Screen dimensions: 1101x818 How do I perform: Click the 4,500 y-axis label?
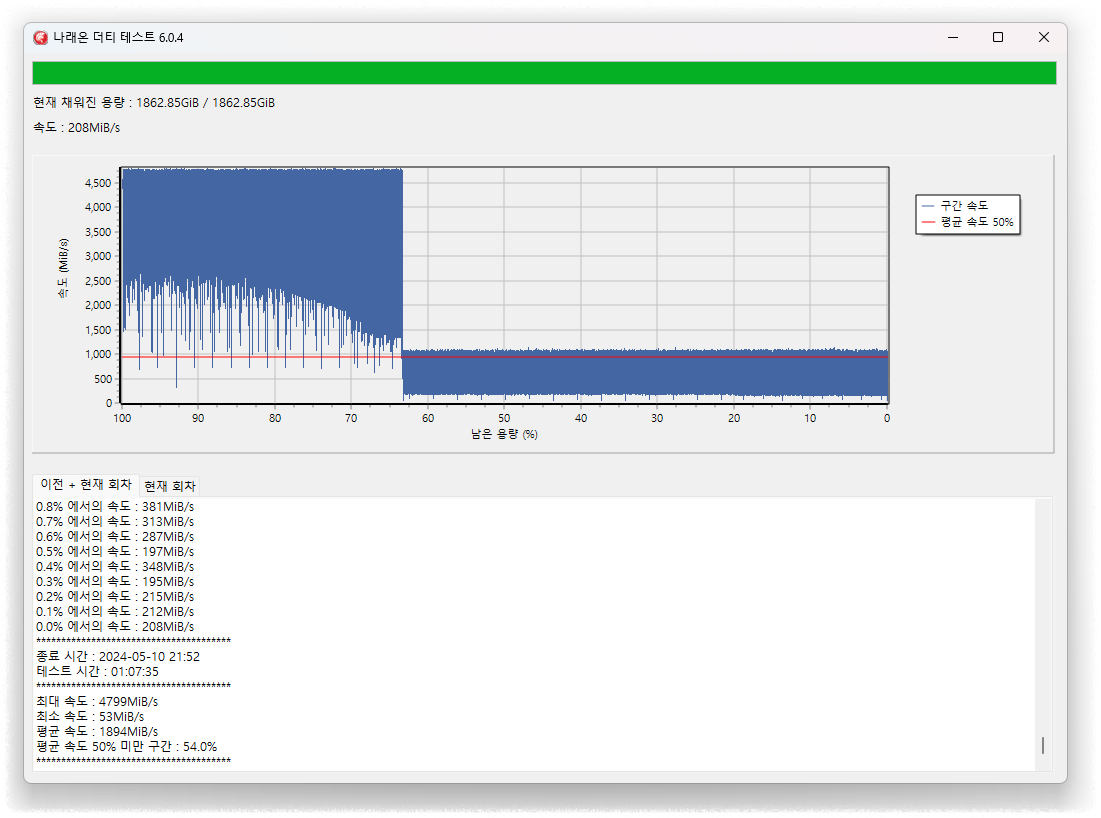tap(98, 183)
